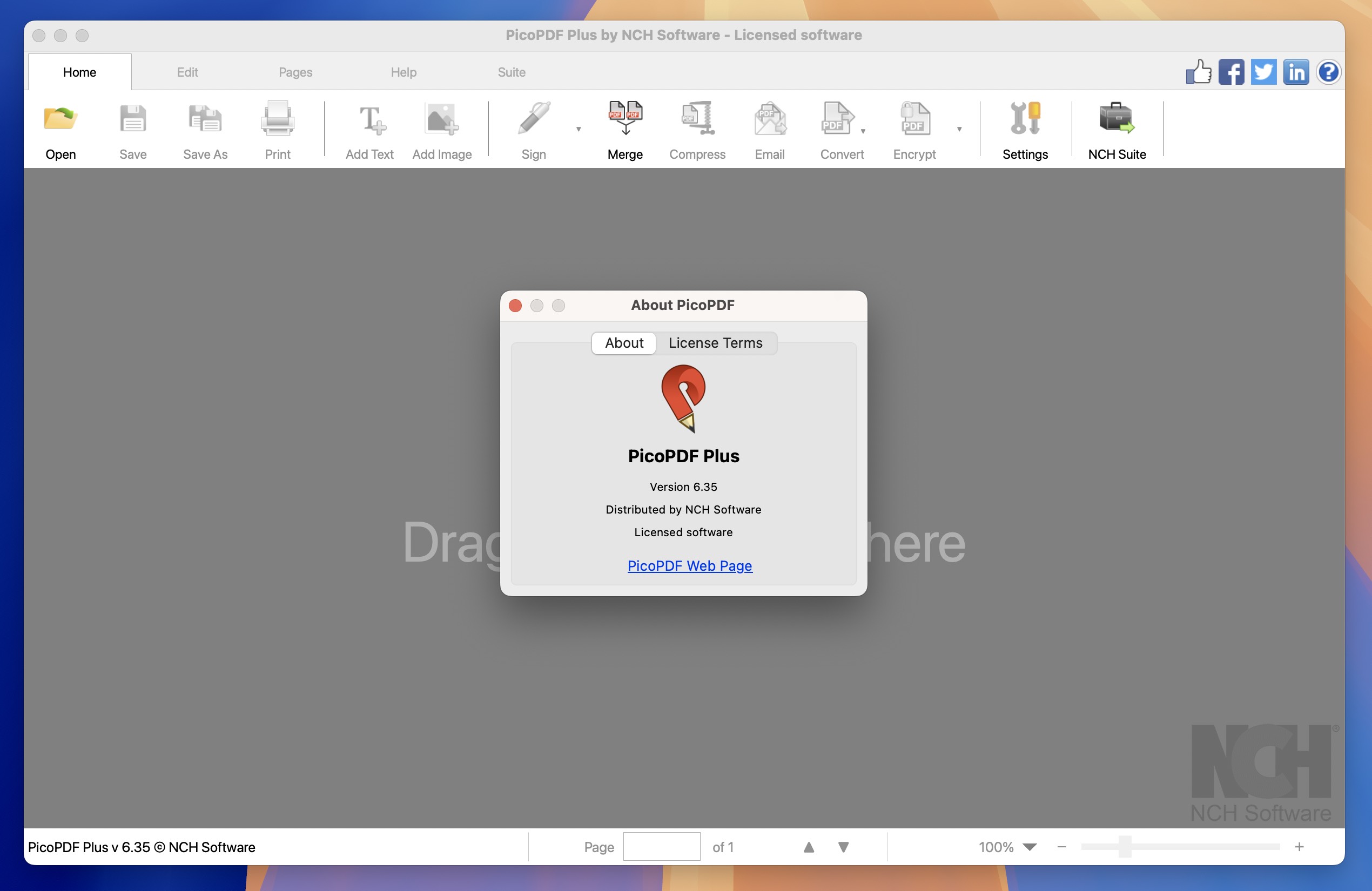
Task: Click the Save toolbar icon
Action: pyautogui.click(x=132, y=119)
